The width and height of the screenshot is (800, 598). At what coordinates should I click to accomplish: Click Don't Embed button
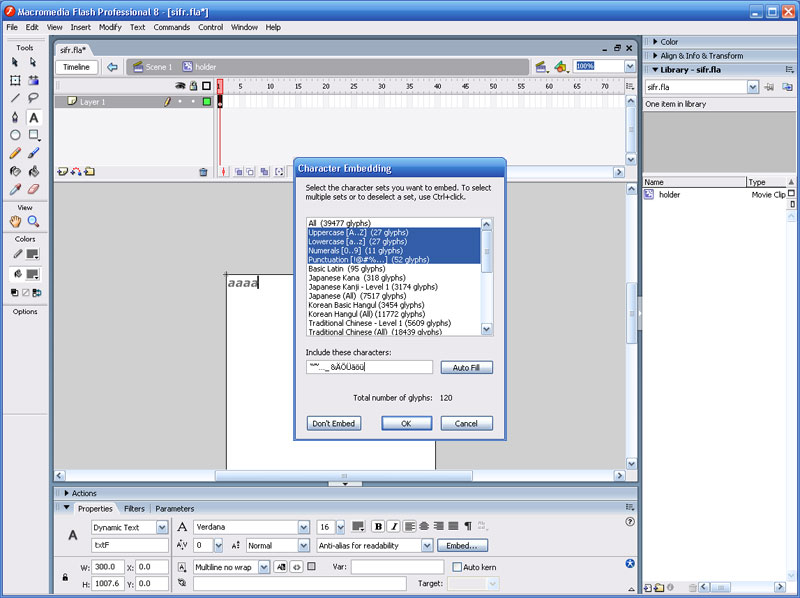click(x=334, y=423)
